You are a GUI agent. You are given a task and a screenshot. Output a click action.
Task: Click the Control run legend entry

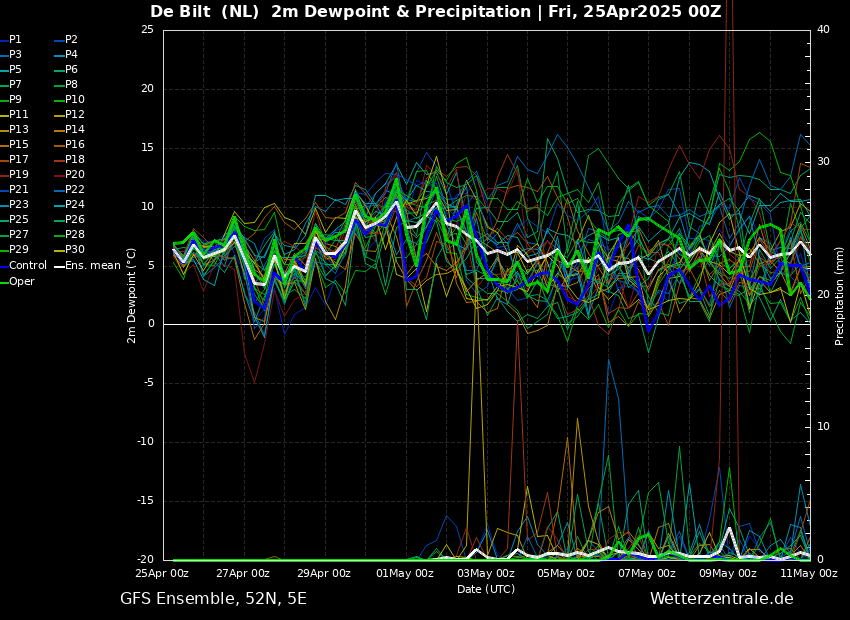[x=23, y=266]
